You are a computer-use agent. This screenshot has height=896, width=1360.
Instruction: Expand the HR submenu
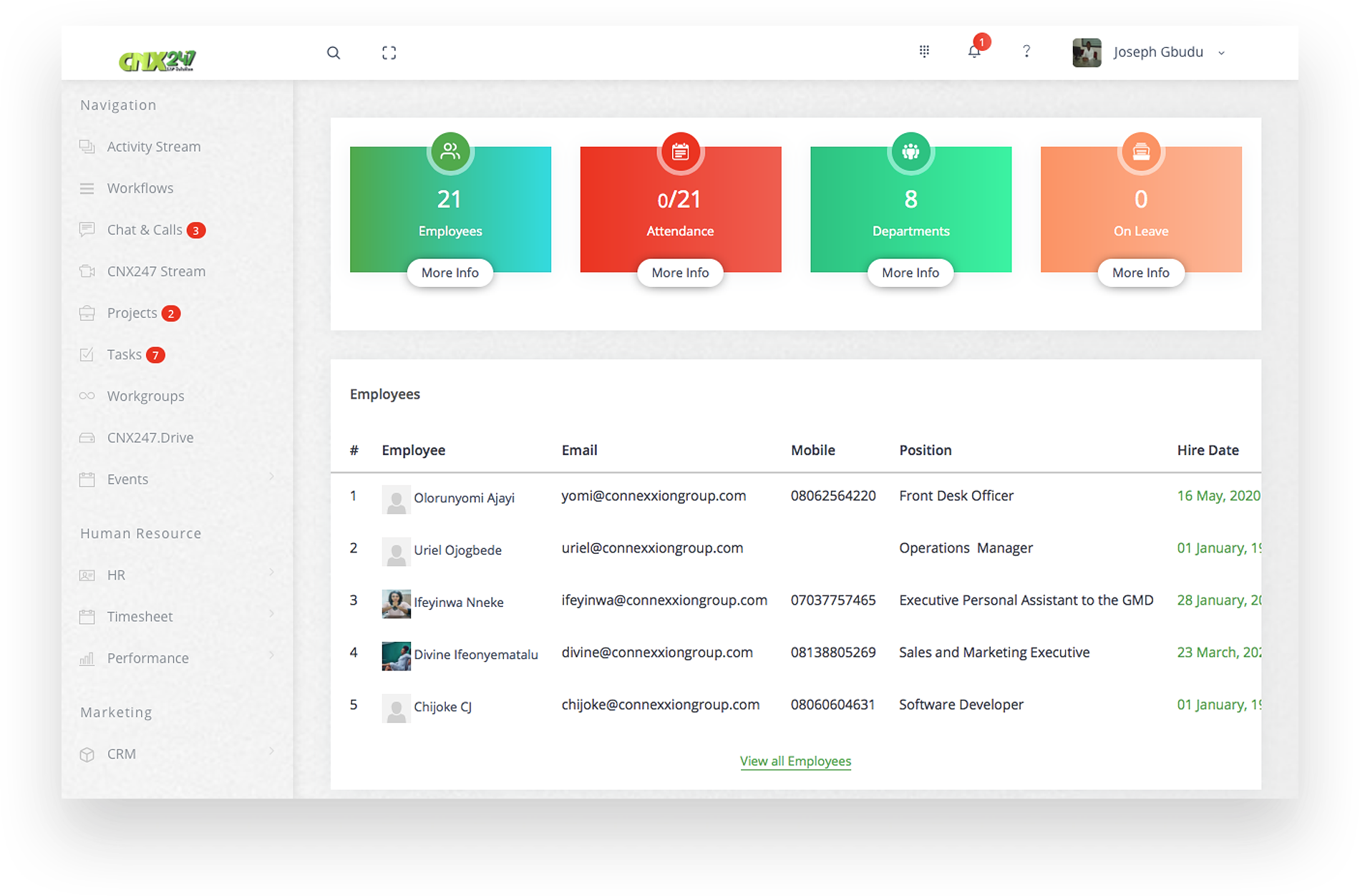click(x=271, y=573)
